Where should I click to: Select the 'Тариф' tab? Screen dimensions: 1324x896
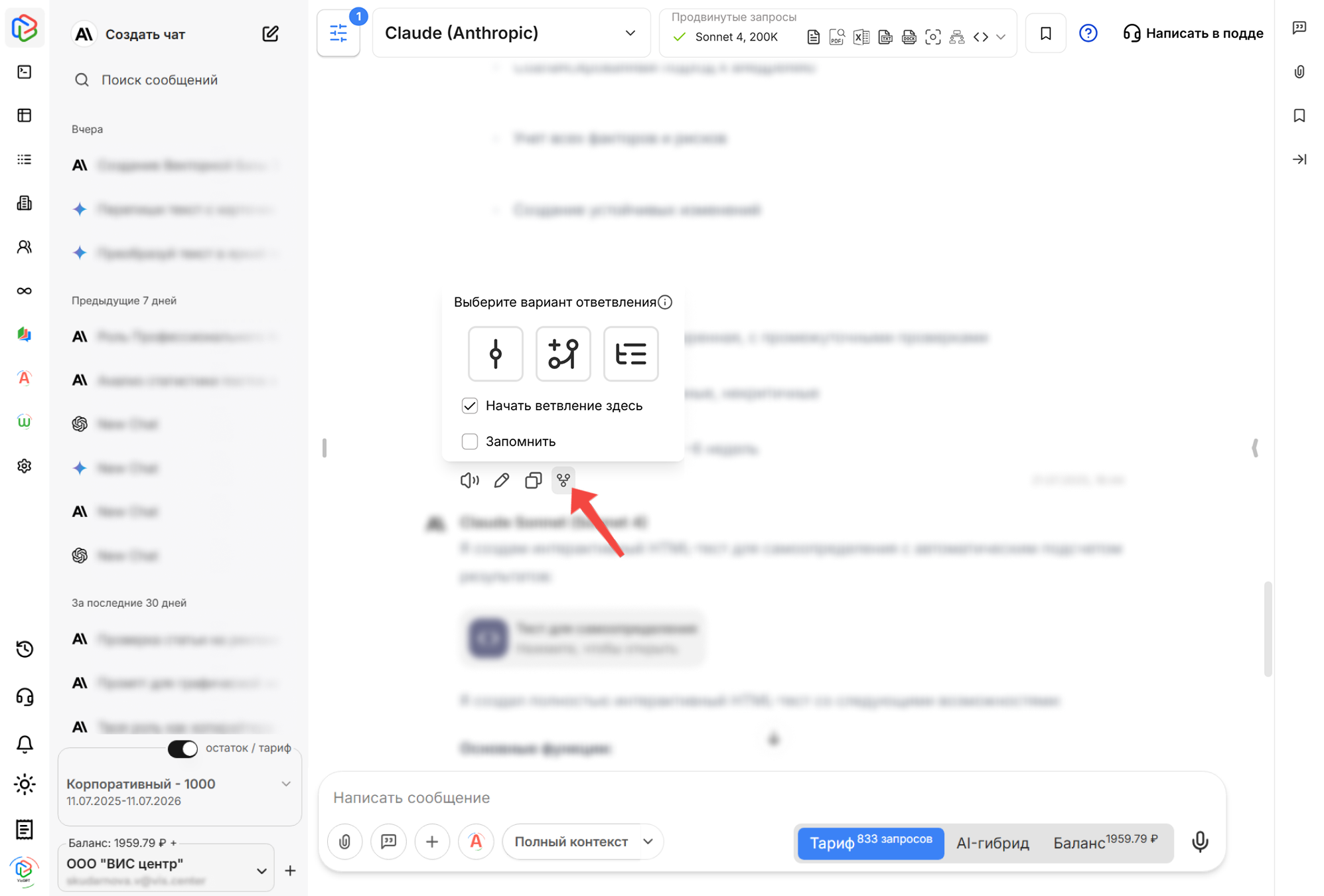coord(870,843)
